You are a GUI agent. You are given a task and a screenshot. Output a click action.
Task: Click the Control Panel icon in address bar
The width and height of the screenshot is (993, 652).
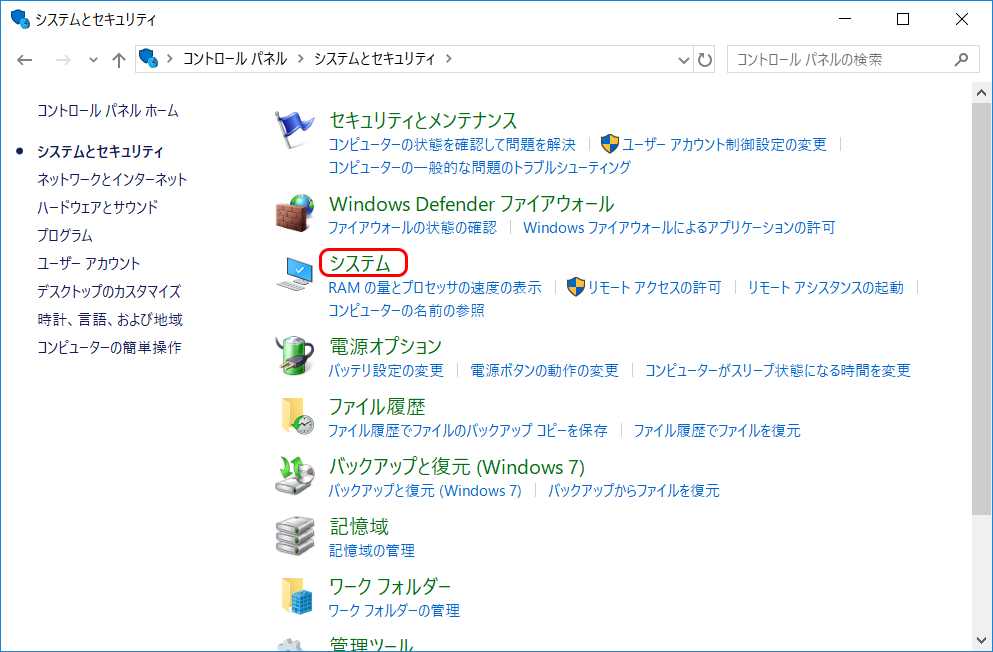click(x=148, y=59)
